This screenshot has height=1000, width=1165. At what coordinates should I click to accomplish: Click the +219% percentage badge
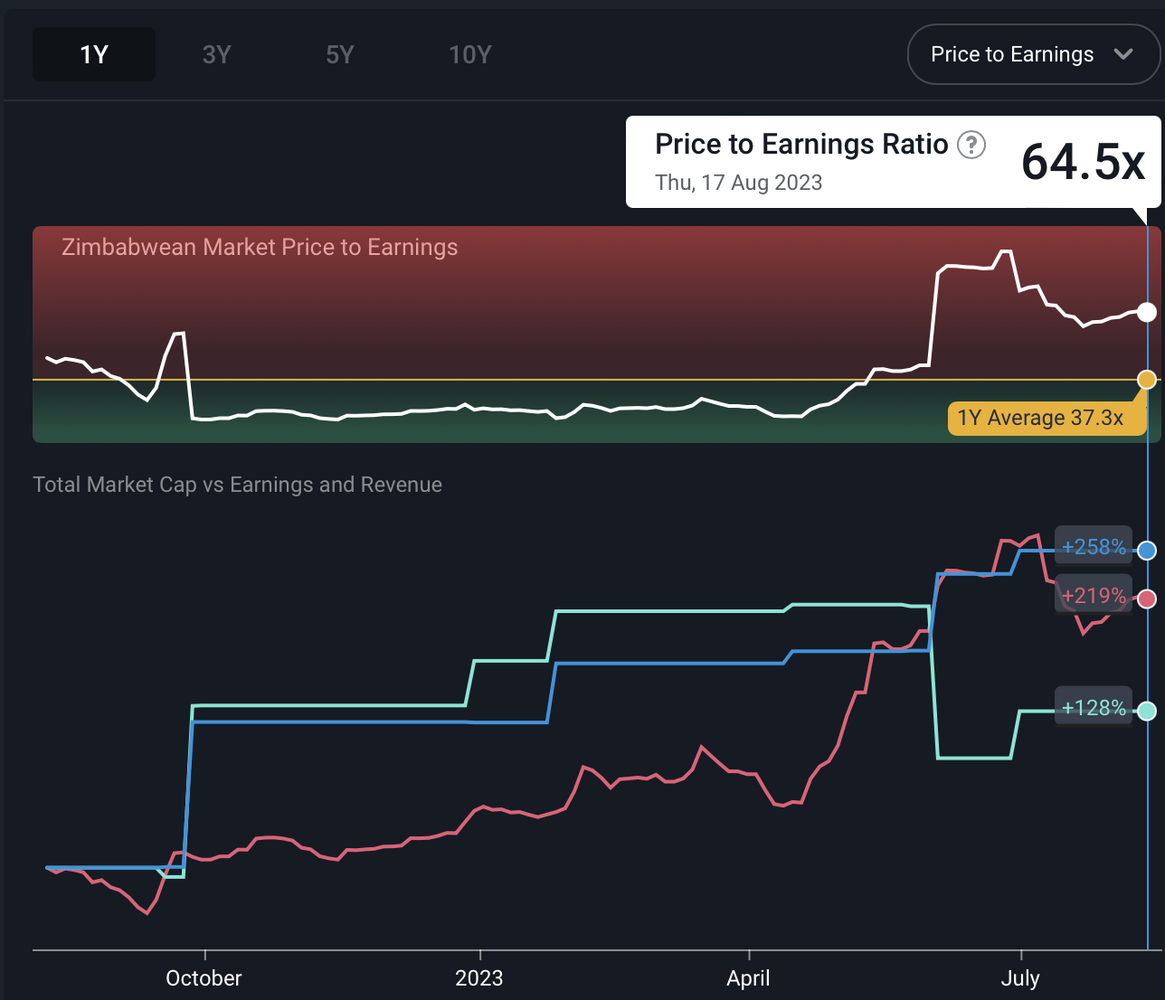1094,596
